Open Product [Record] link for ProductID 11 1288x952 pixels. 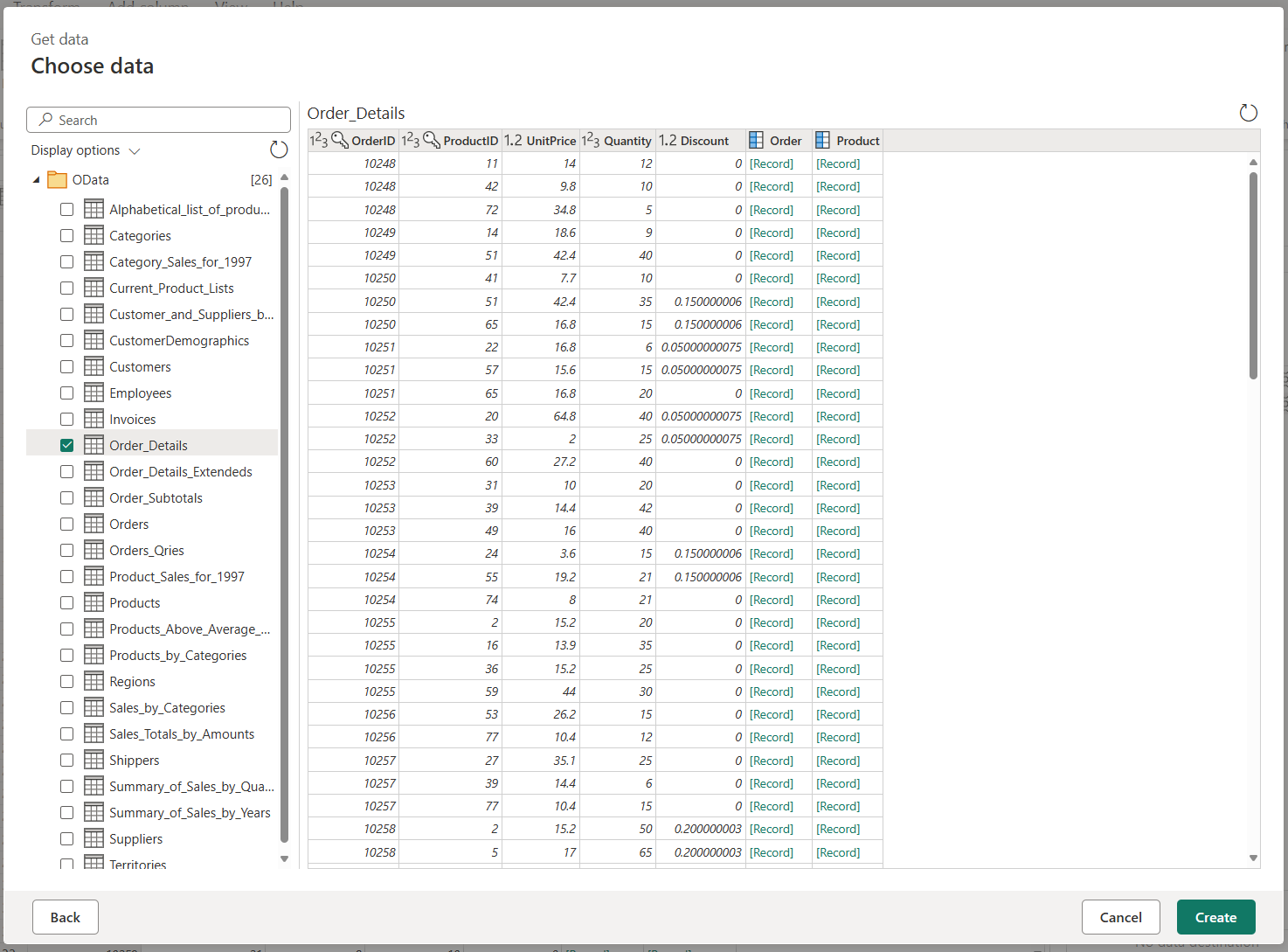tap(838, 163)
